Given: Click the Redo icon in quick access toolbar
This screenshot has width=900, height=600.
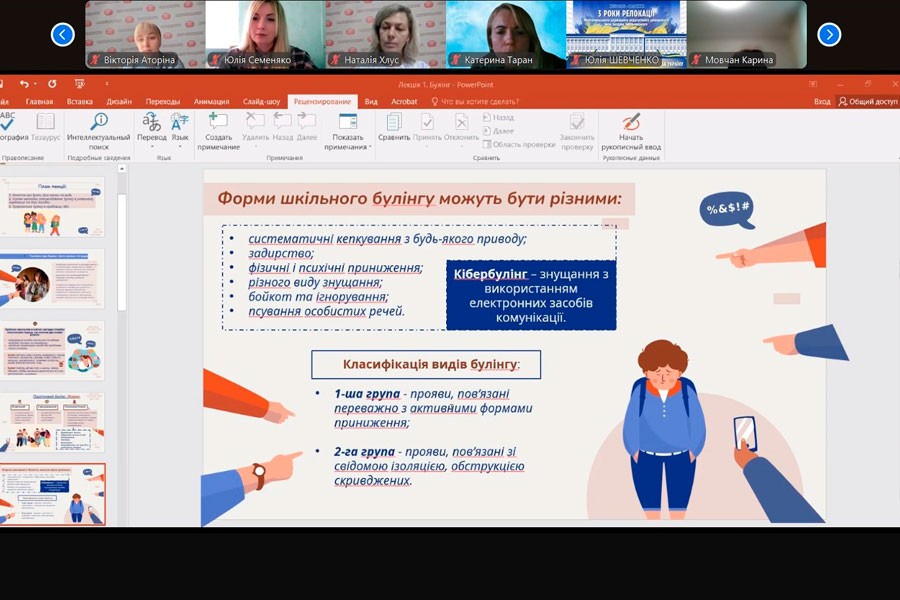Looking at the screenshot, I should tap(52, 84).
